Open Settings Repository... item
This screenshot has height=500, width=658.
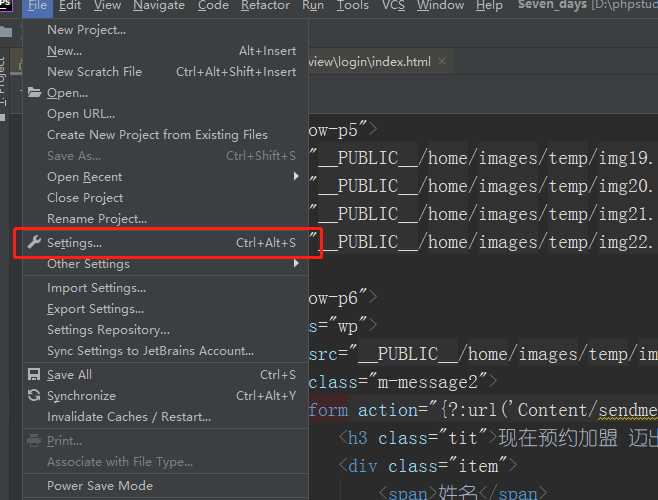pyautogui.click(x=166, y=330)
